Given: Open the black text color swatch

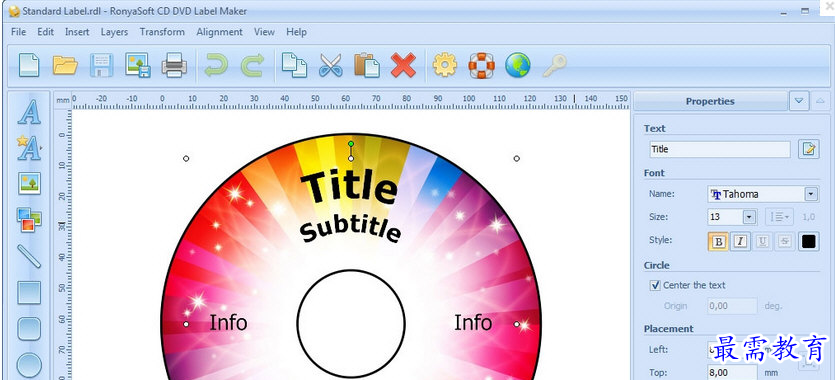Looking at the screenshot, I should click(808, 242).
